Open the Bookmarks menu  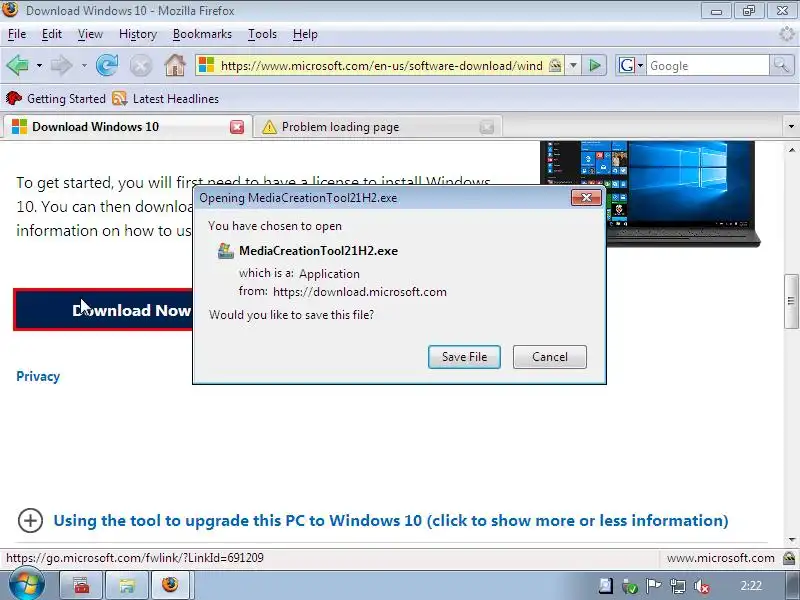(x=202, y=34)
